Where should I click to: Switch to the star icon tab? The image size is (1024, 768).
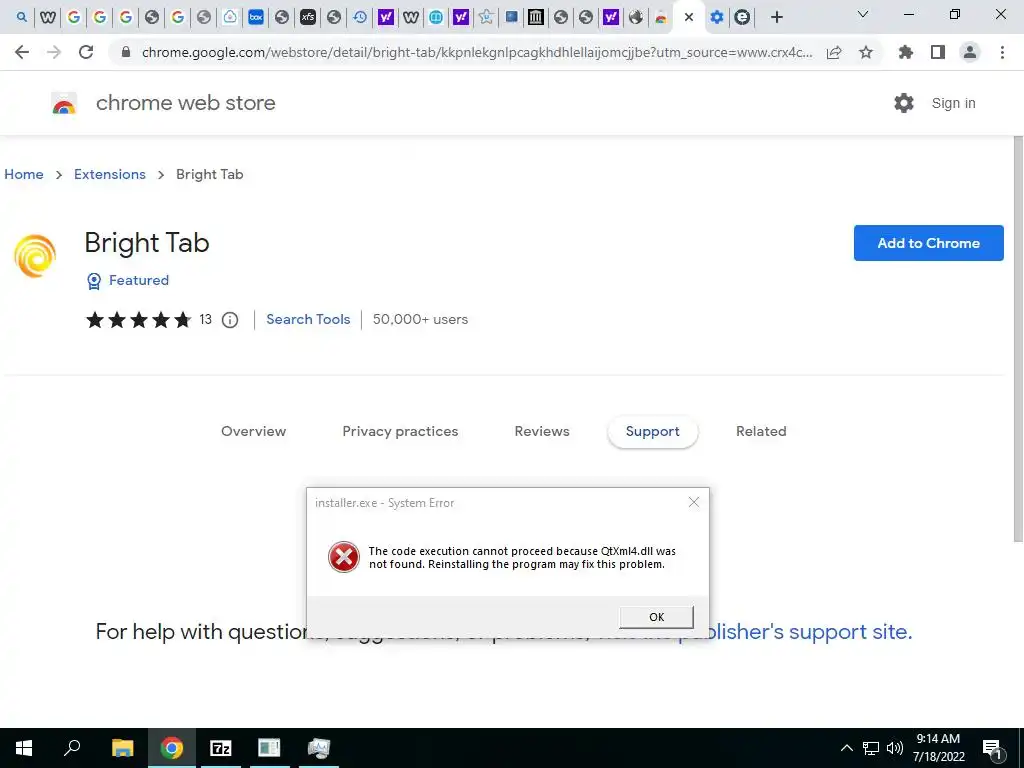(x=485, y=17)
